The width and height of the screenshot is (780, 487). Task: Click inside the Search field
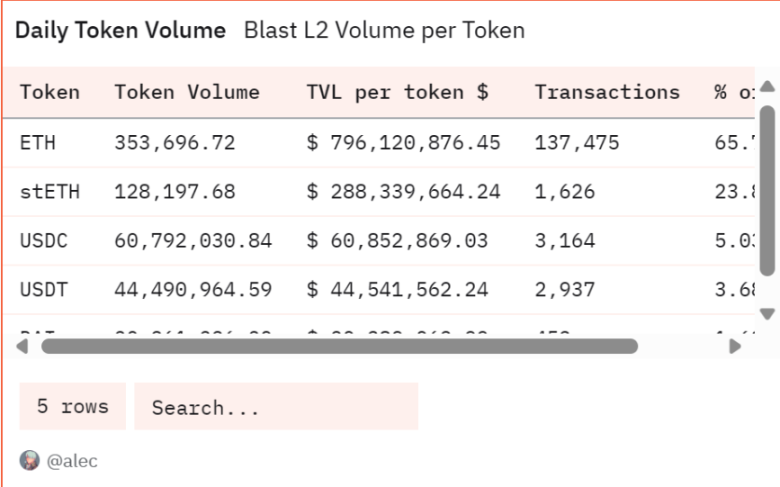275,407
